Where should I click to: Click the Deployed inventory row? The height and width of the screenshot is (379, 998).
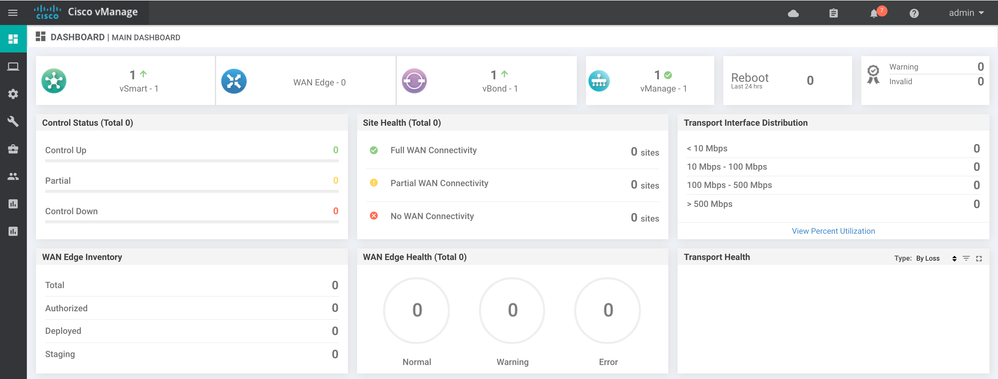tap(192, 331)
